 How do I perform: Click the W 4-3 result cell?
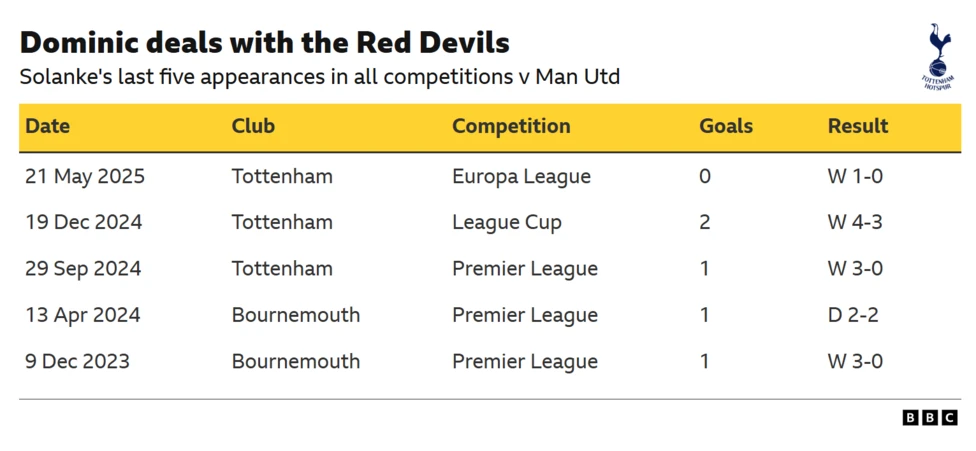click(855, 223)
